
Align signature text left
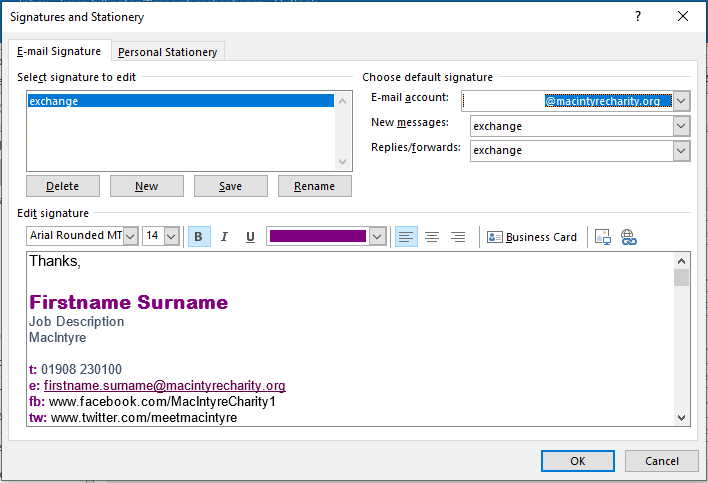[x=406, y=237]
